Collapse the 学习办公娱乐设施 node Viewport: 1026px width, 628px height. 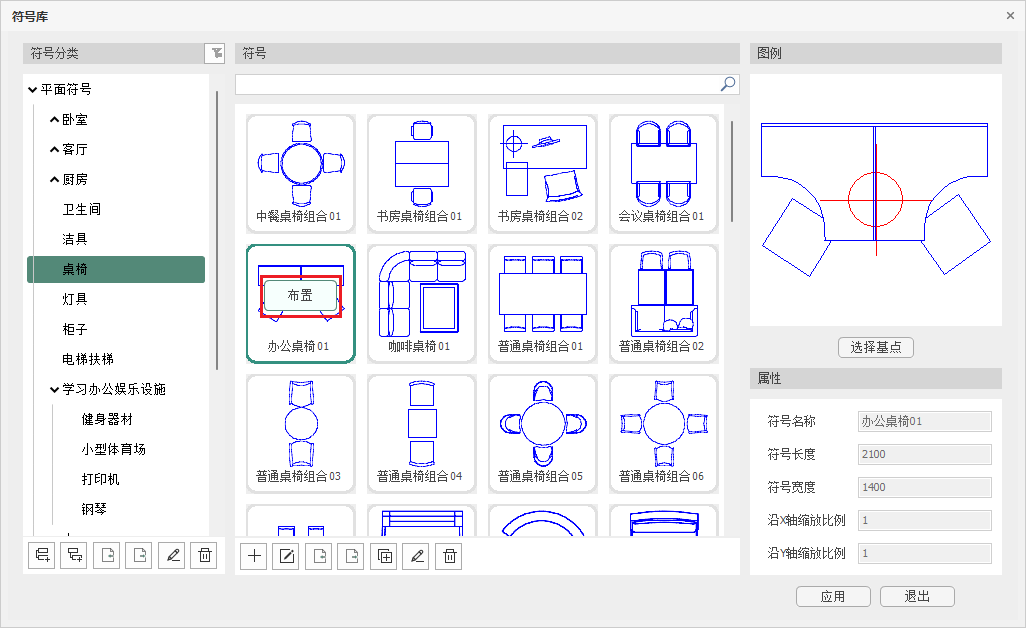[x=54, y=390]
